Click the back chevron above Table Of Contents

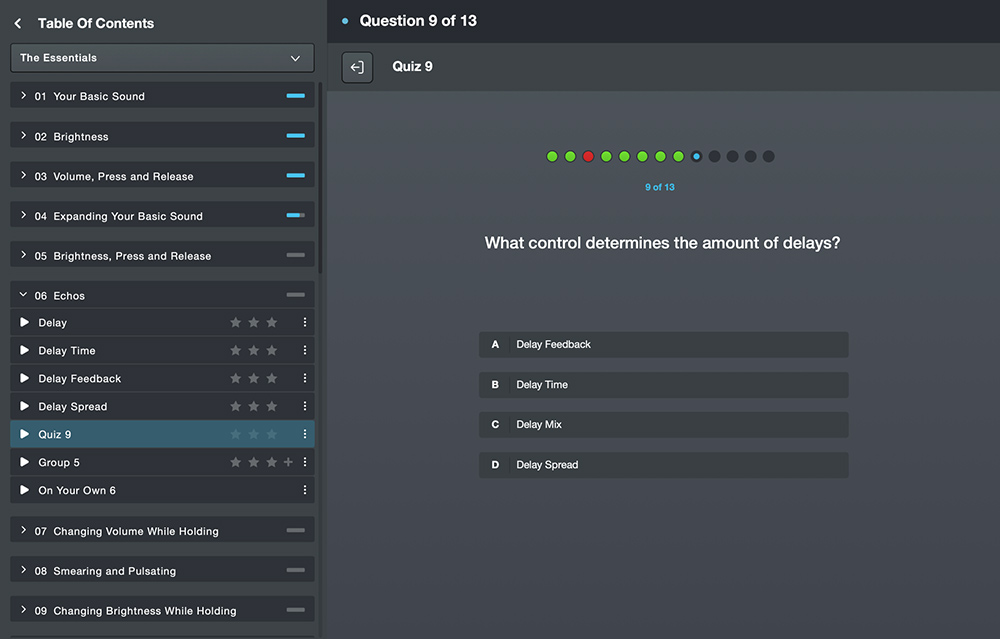click(16, 22)
